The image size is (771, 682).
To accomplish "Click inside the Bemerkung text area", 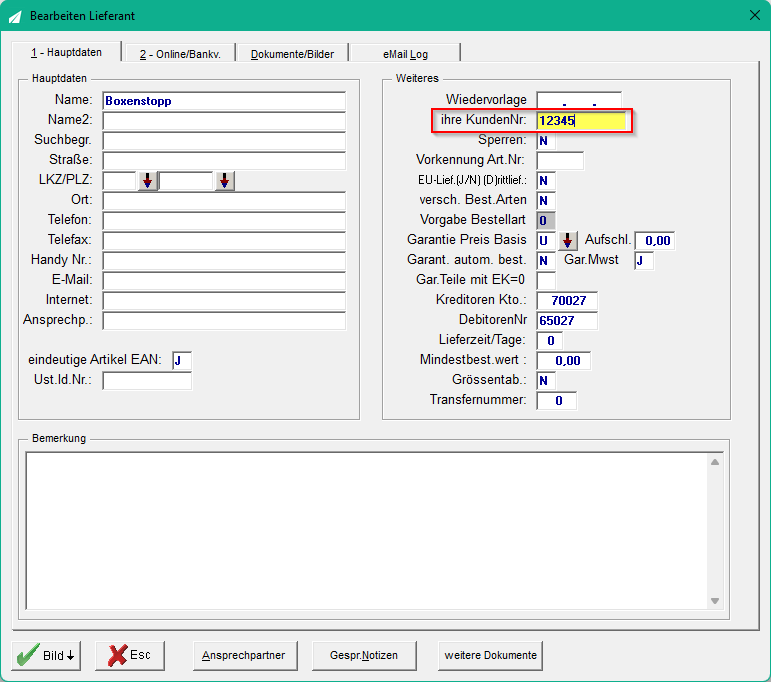I will pyautogui.click(x=366, y=531).
